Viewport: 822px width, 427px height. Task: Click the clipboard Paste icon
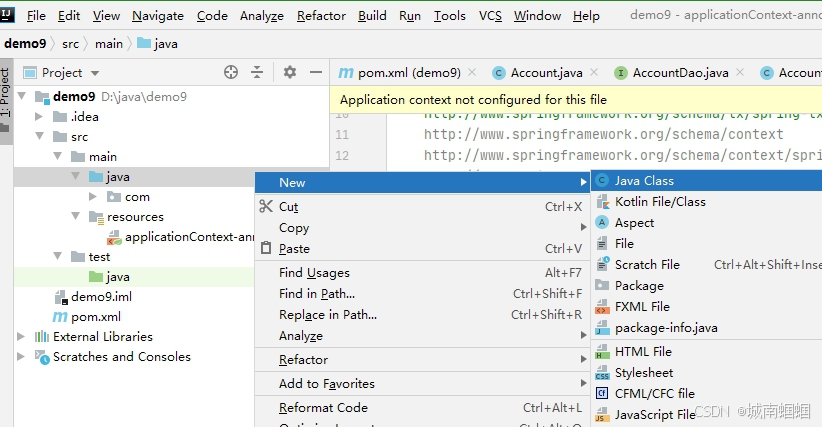click(266, 248)
